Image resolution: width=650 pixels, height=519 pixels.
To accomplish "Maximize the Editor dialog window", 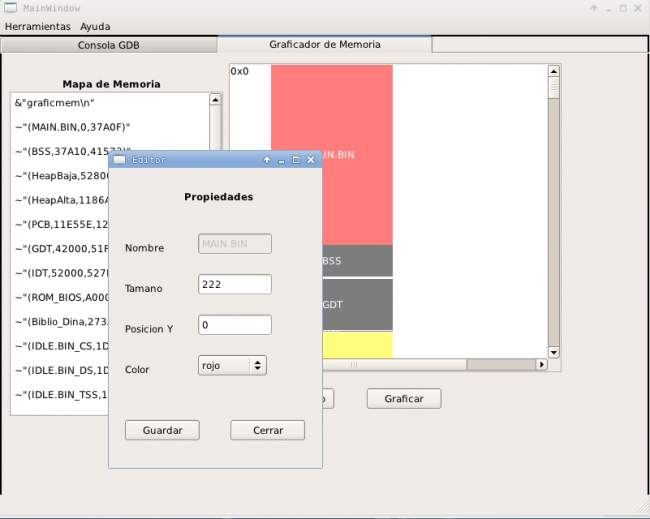I will [x=296, y=160].
